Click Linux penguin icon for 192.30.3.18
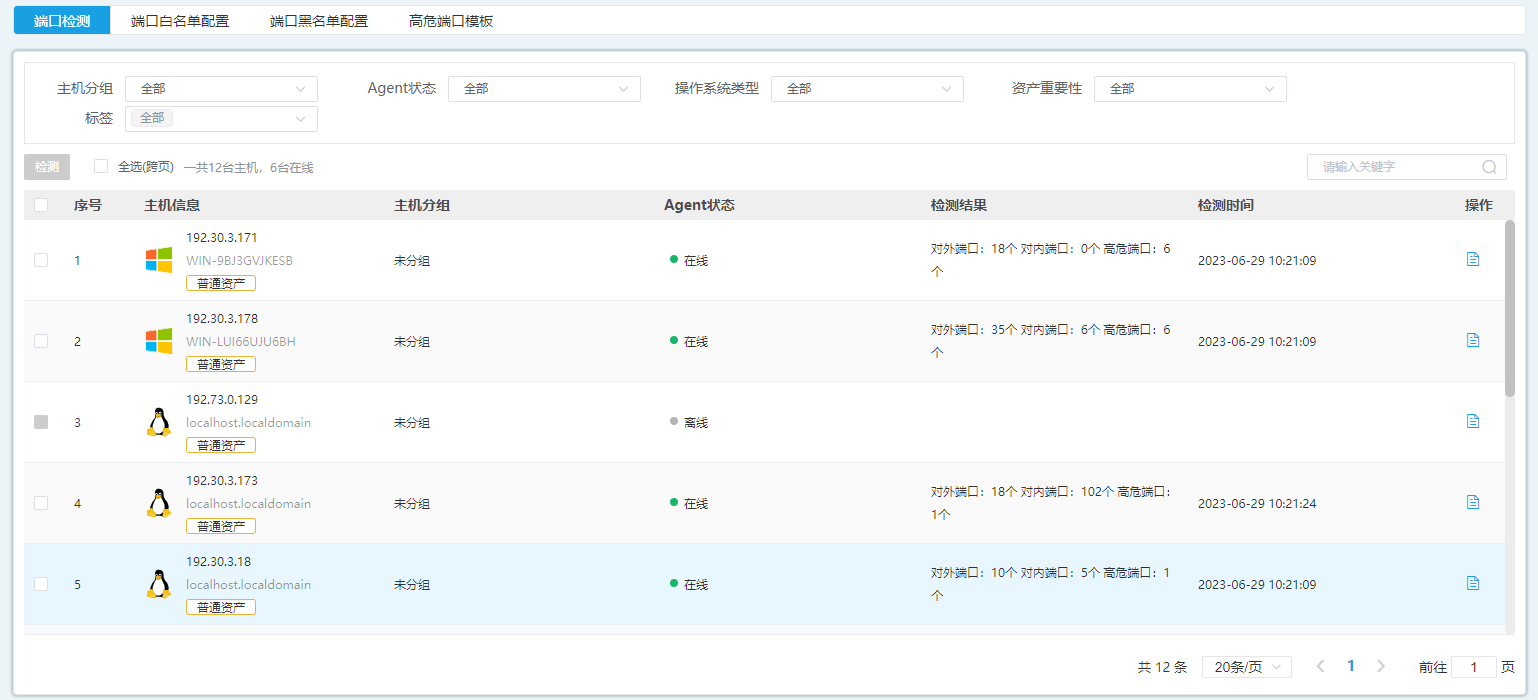Screen dimensions: 1538x700 pos(158,584)
